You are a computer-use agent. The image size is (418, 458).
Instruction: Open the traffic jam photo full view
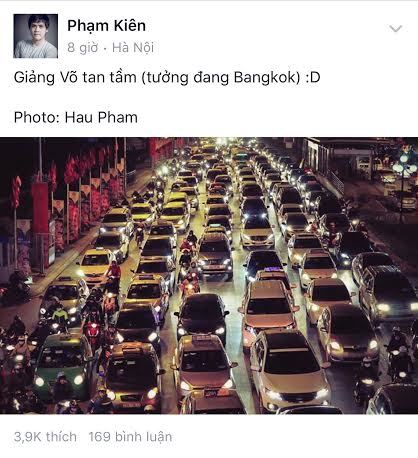click(209, 276)
